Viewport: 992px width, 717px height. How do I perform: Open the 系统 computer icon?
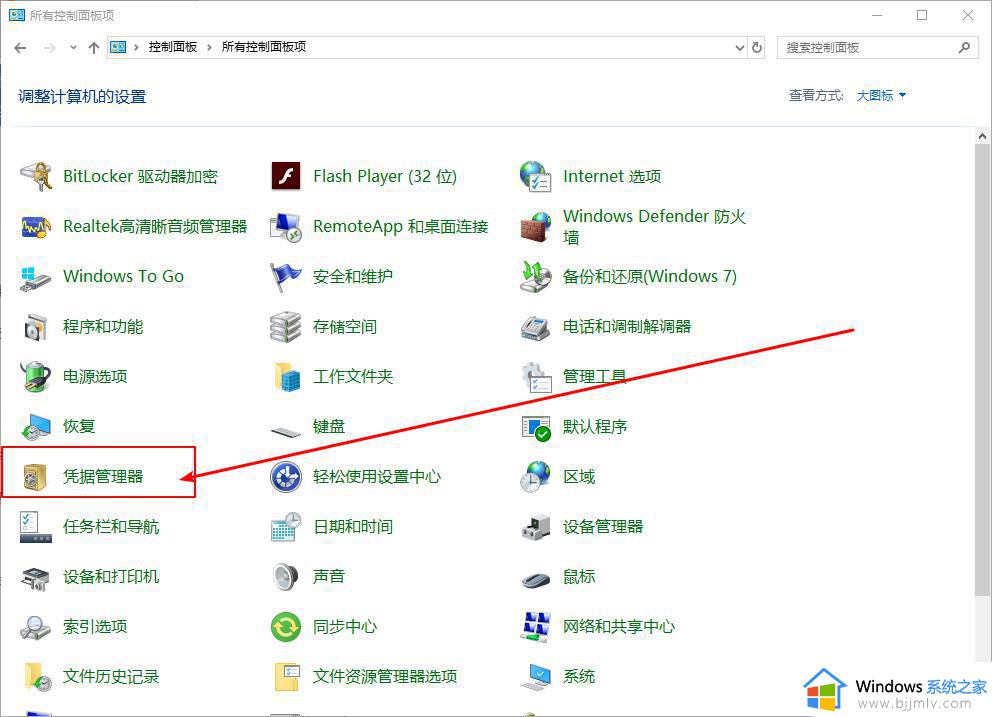[x=536, y=677]
